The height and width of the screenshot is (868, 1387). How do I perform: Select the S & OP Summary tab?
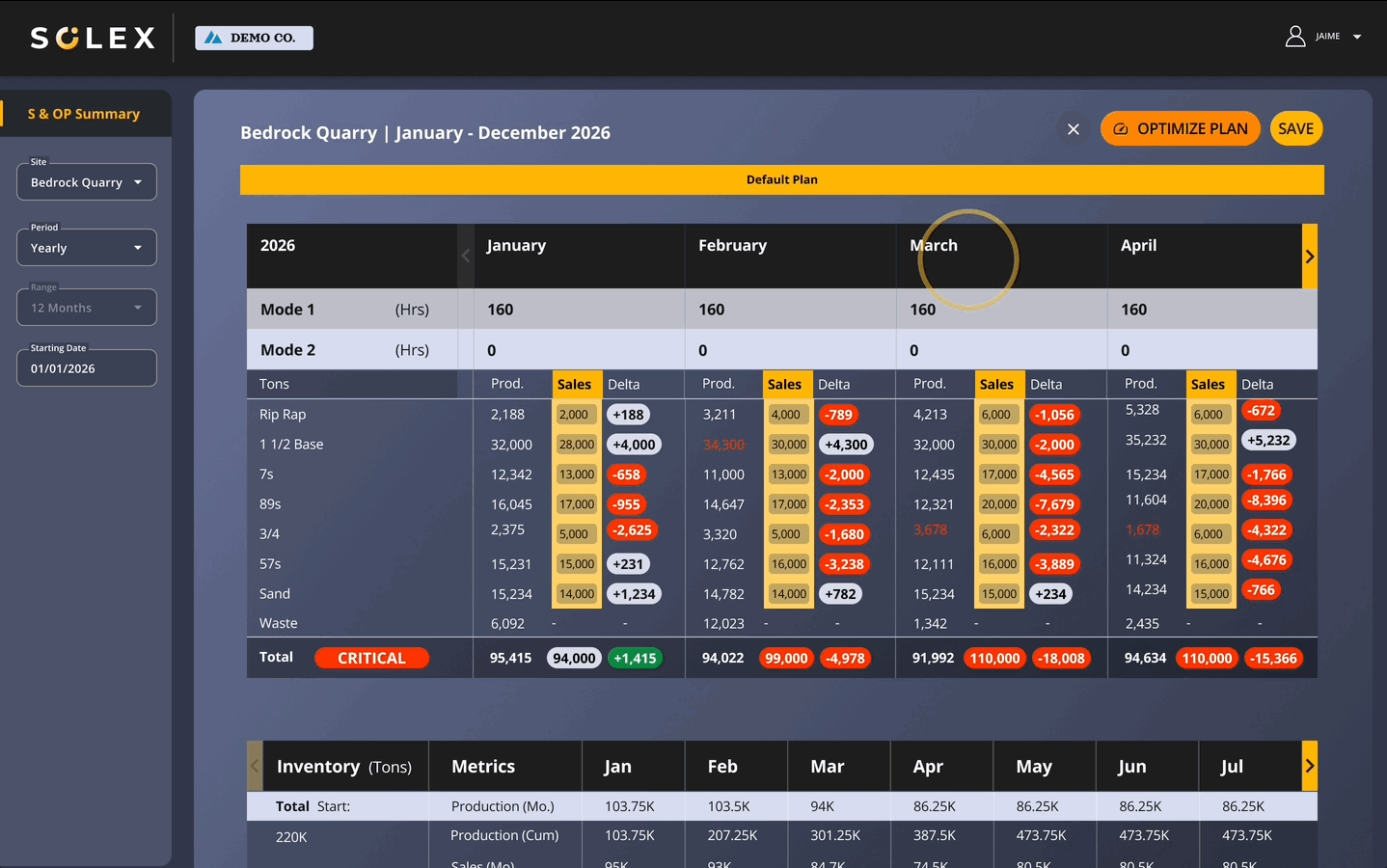coord(84,114)
